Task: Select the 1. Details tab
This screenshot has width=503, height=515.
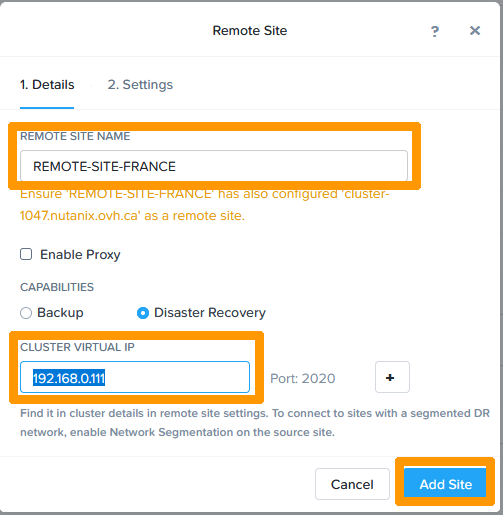Action: [x=47, y=85]
